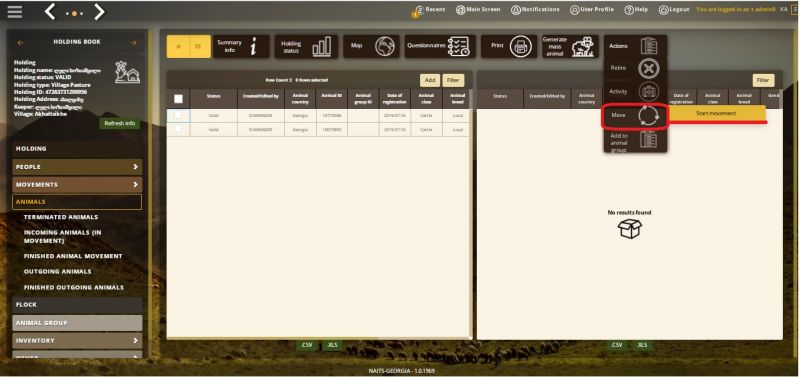Click Start movement menu option
800x377 pixels.
(716, 113)
